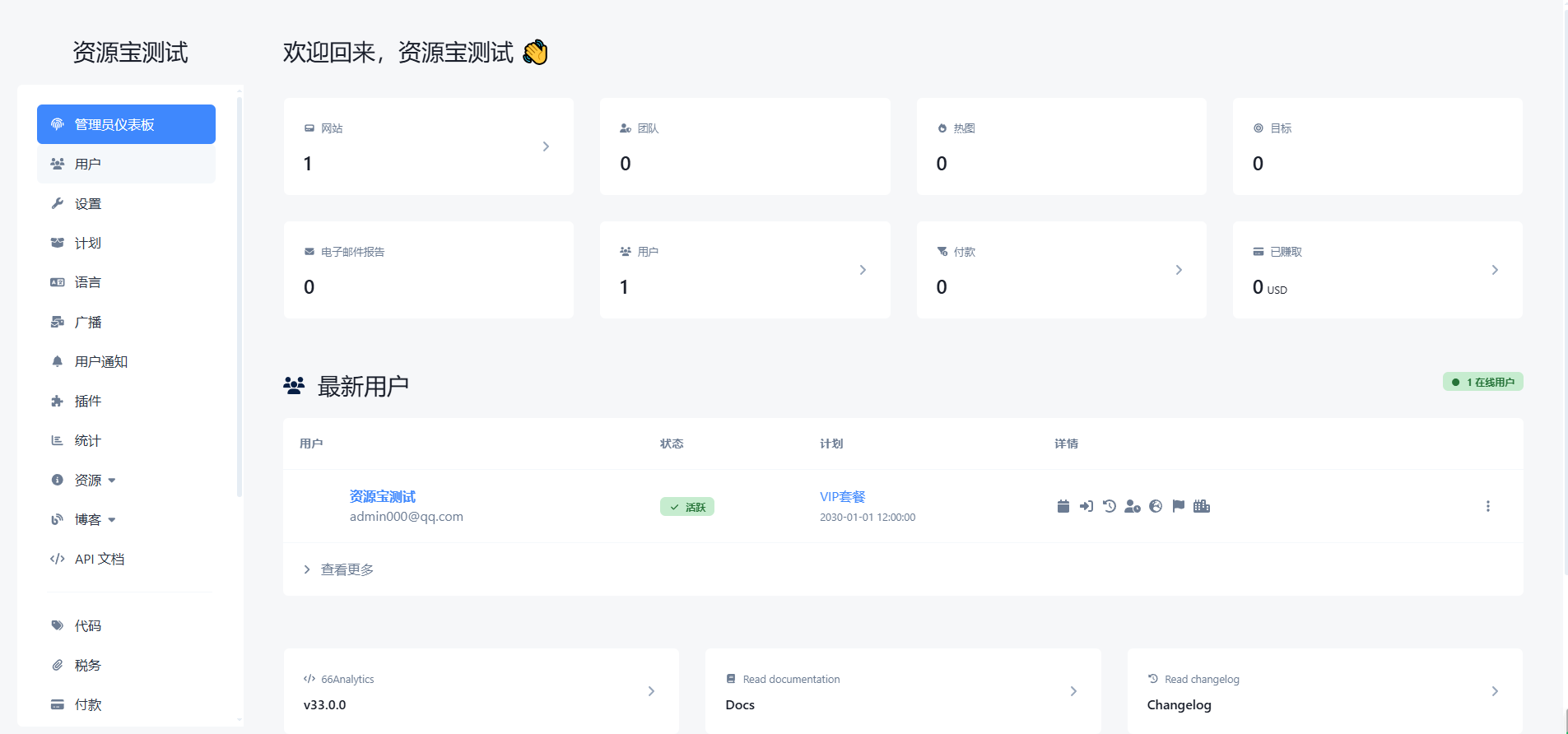
Task: Click the calendar icon in user details
Action: coord(1063,506)
